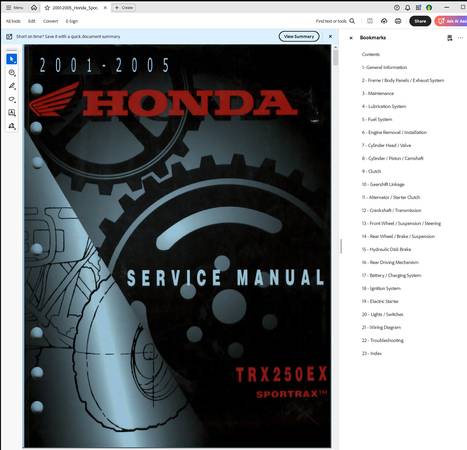Go to the Home icon
Image resolution: width=467 pixels, height=450 pixels.
(x=34, y=7)
